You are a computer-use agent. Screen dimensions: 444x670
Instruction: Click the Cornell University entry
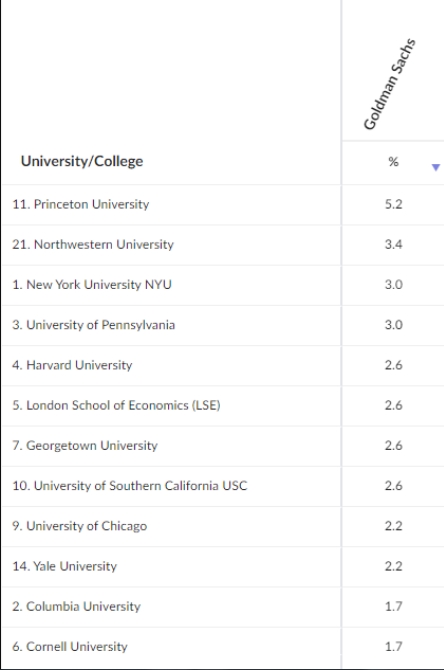pyautogui.click(x=70, y=646)
